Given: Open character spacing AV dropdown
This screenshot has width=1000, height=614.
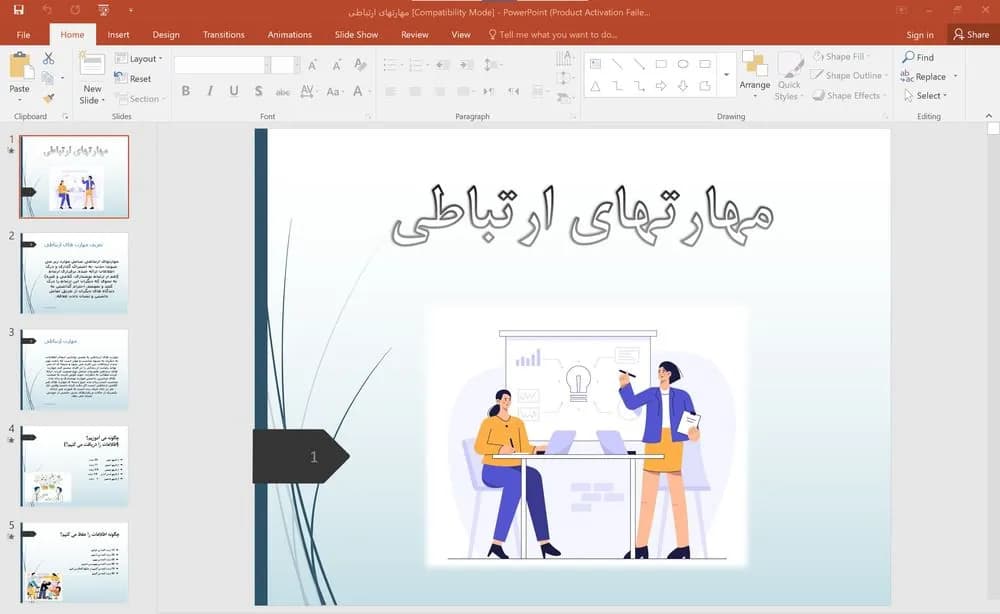Looking at the screenshot, I should coord(308,91).
